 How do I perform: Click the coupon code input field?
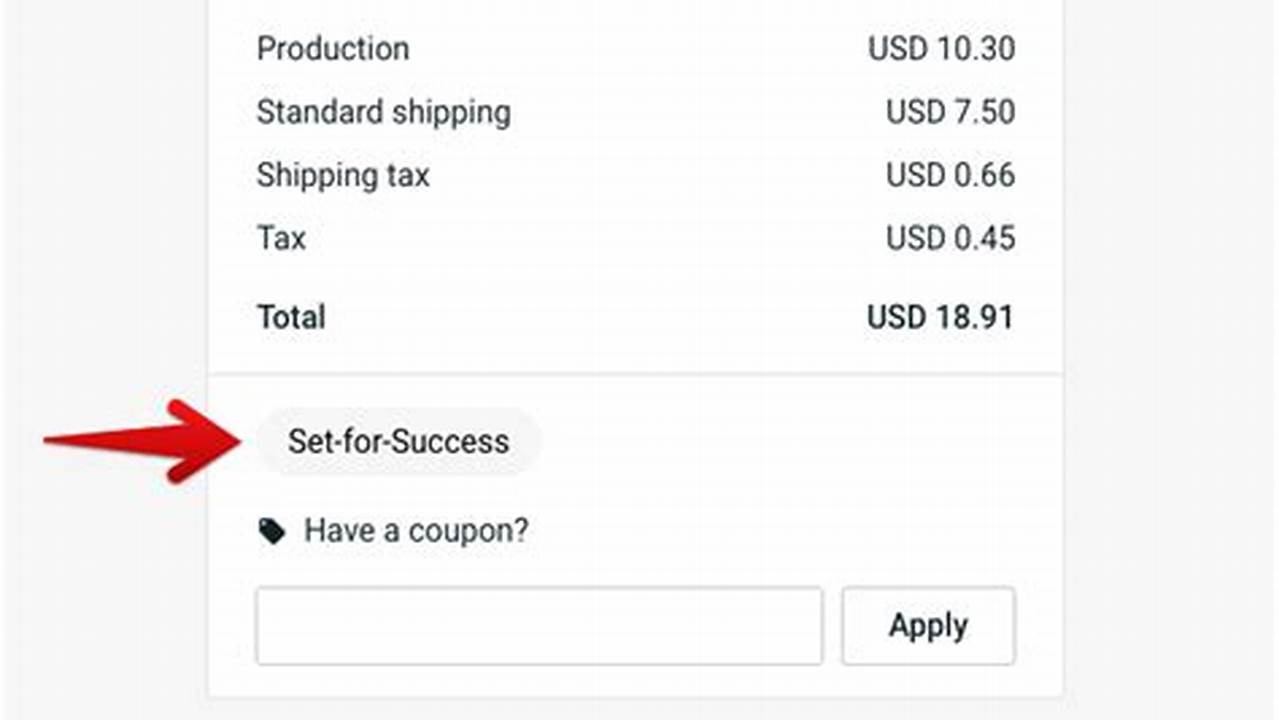click(538, 625)
